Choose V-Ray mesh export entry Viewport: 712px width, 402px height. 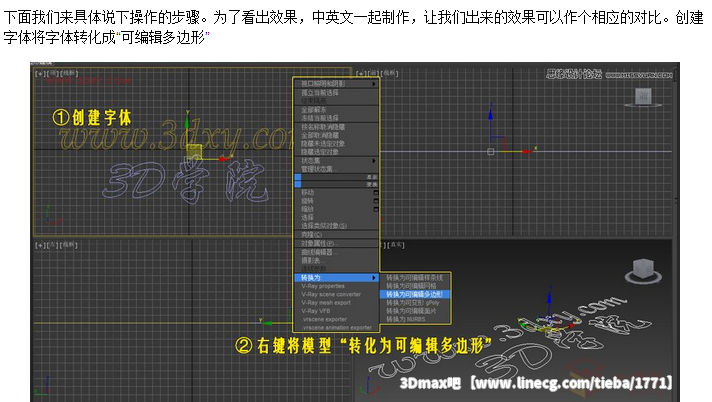click(x=336, y=303)
